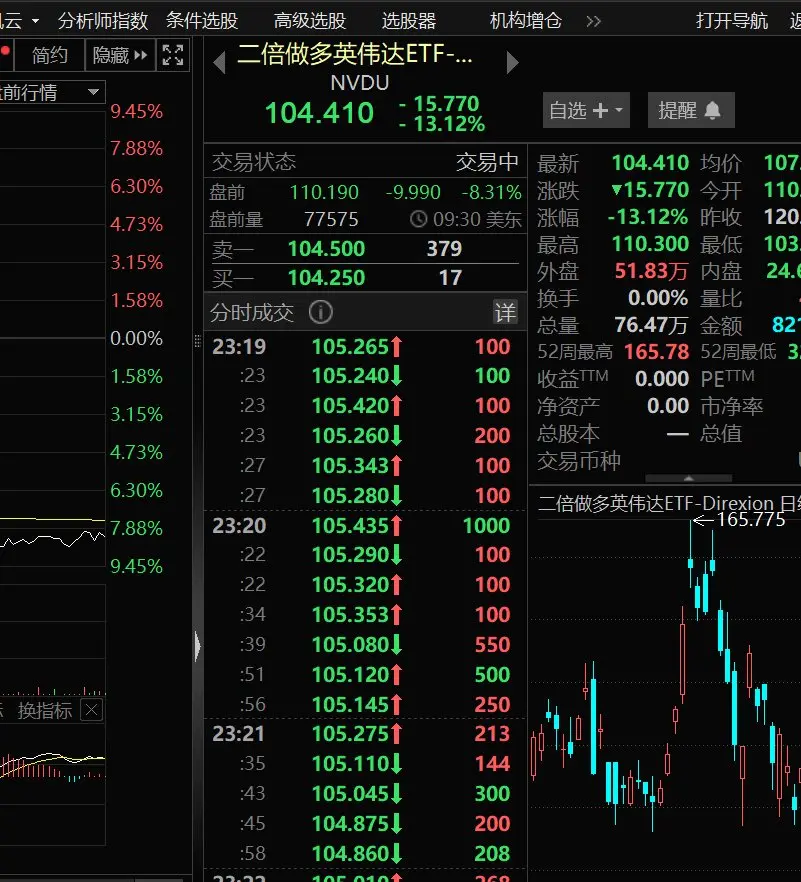Click the trade at 104.860 with 208 shares
The image size is (801, 882).
[364, 853]
